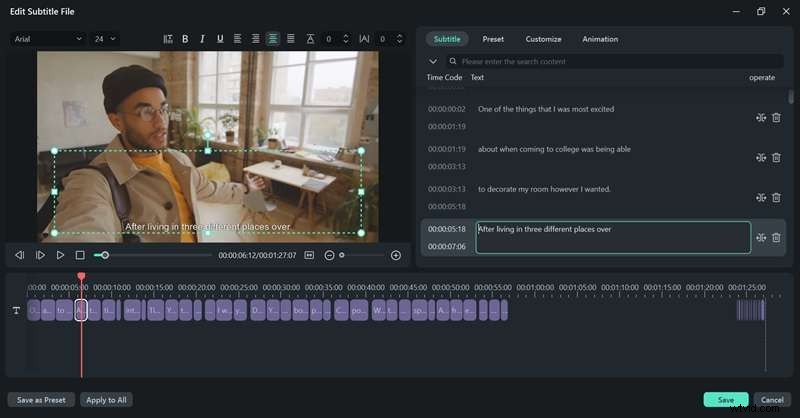Expand the chevron beside the search box
The width and height of the screenshot is (800, 418).
coord(433,62)
